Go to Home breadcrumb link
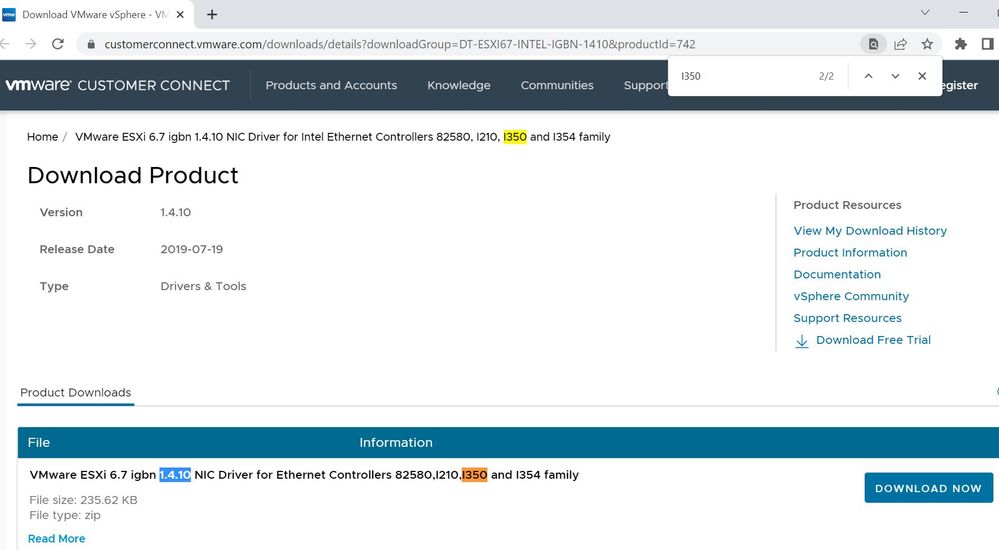This screenshot has width=999, height=550. pos(42,136)
